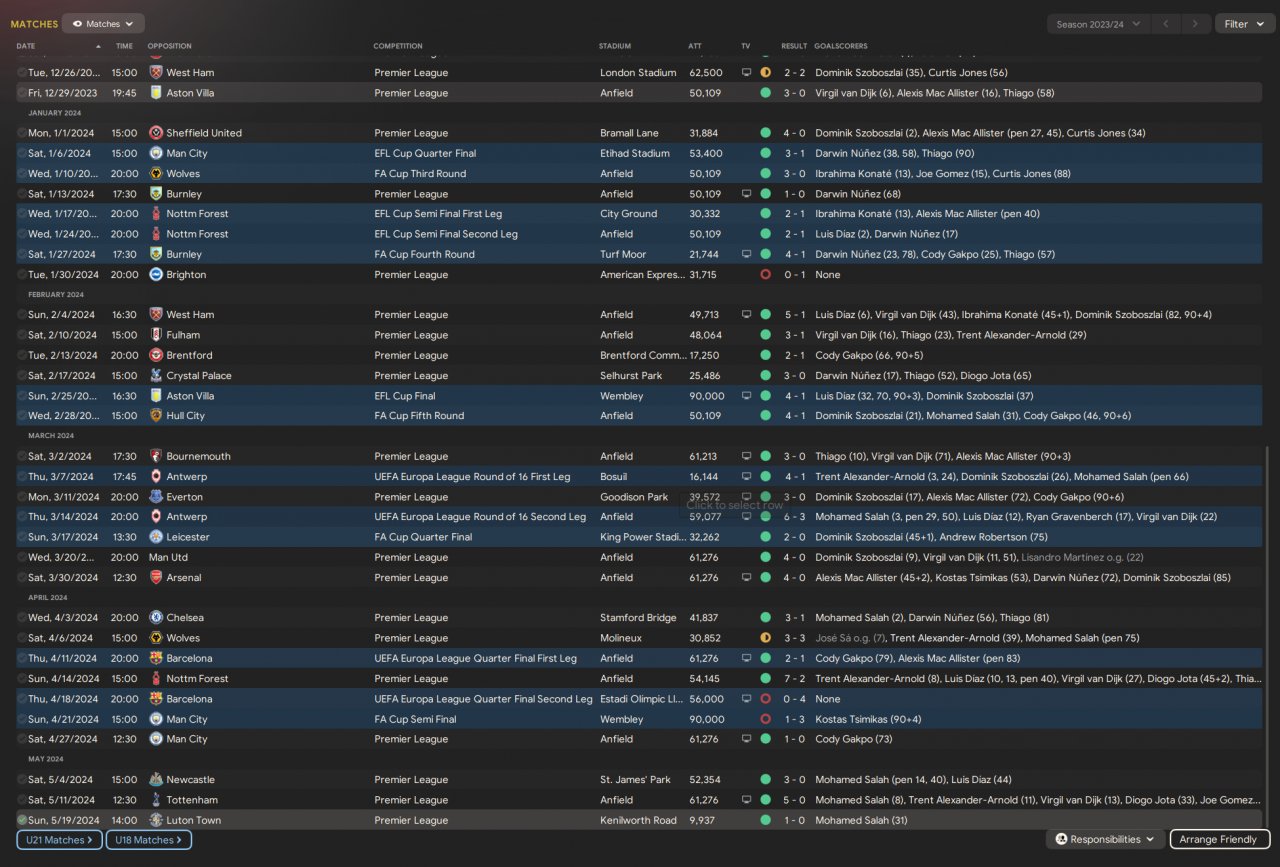Screen dimensions: 1280x867
Task: Expand the Responsibilities dropdown
Action: [1105, 839]
